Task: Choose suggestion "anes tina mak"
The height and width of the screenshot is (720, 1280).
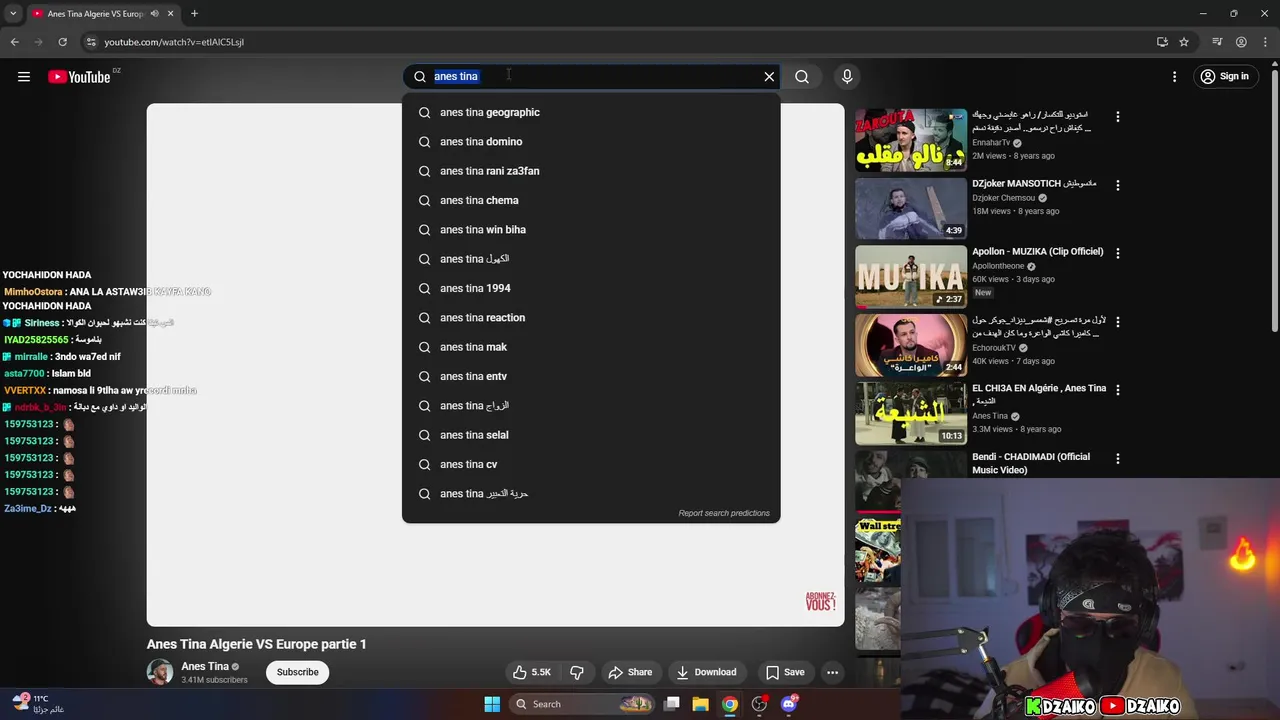Action: (x=591, y=347)
